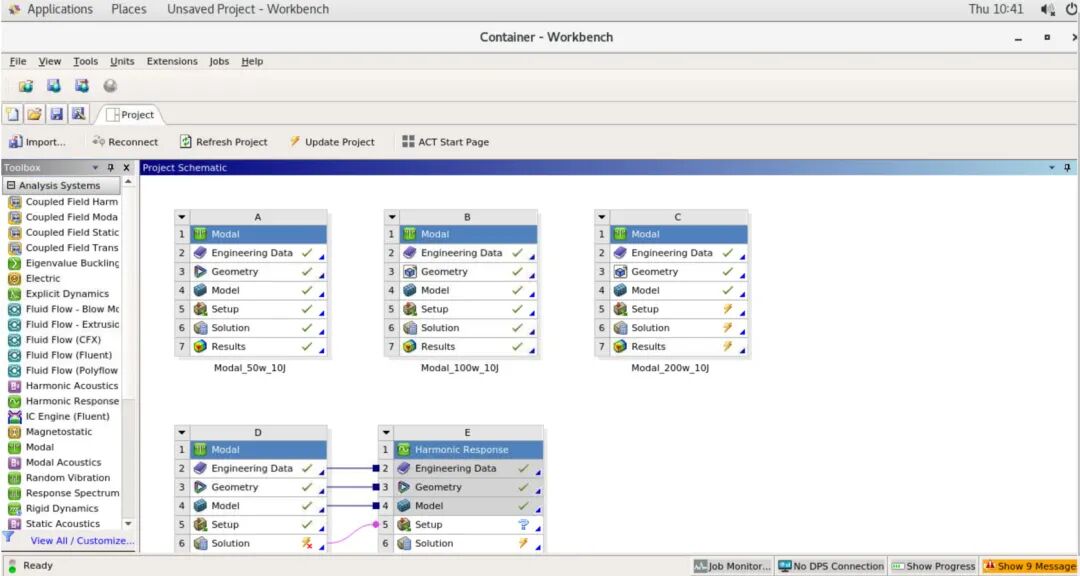Open system E dropdown menu
The height and width of the screenshot is (576, 1080).
(386, 433)
